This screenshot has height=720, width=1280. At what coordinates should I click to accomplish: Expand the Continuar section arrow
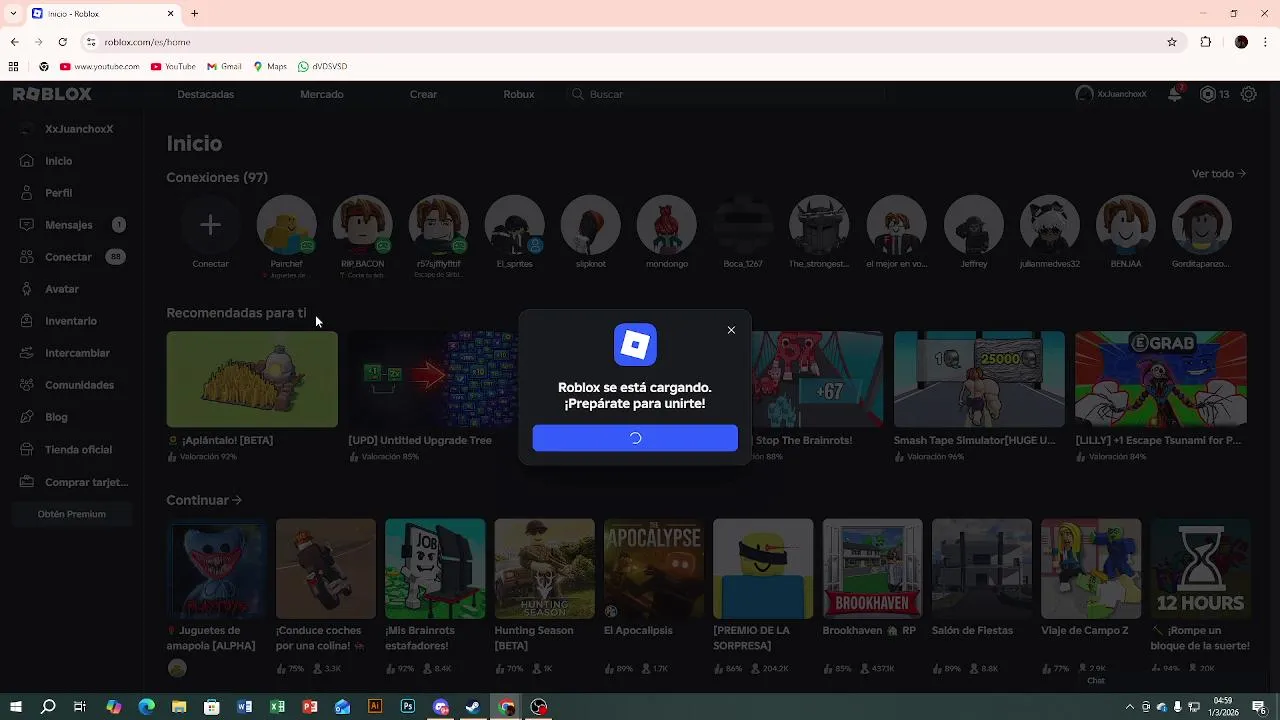[237, 500]
